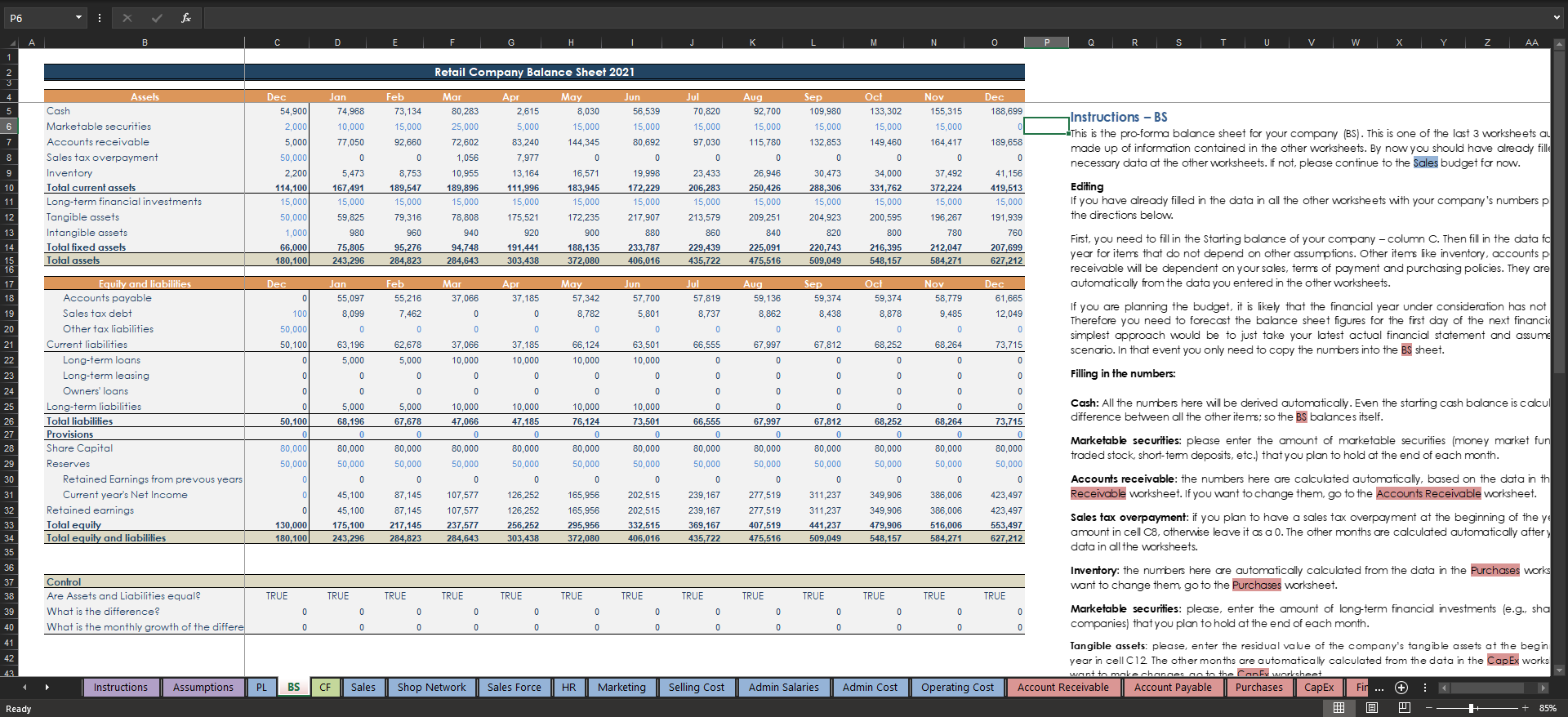Switch to Page Layout view

(1372, 708)
